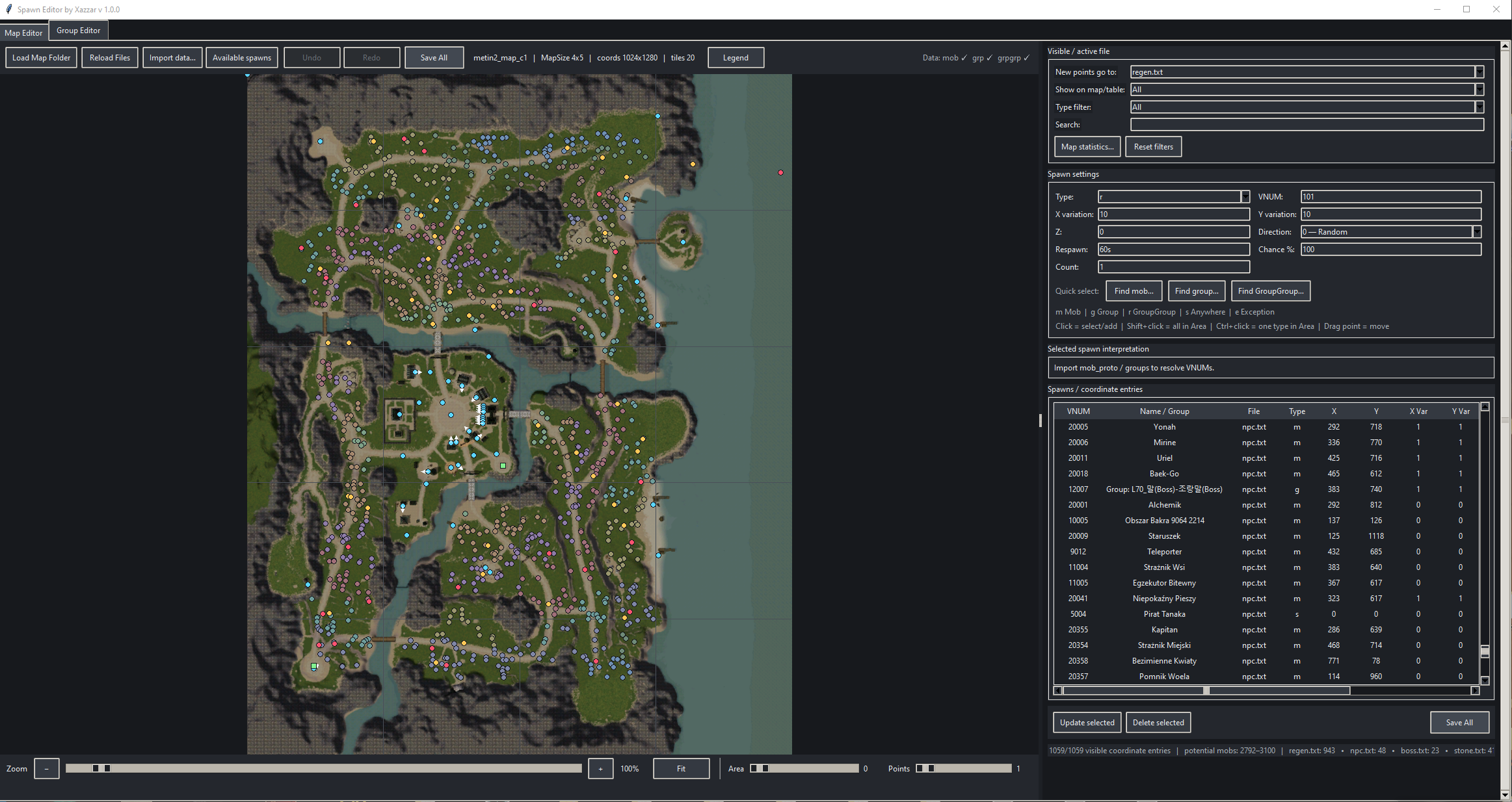
Task: Click the Points size slider handle
Action: (925, 768)
